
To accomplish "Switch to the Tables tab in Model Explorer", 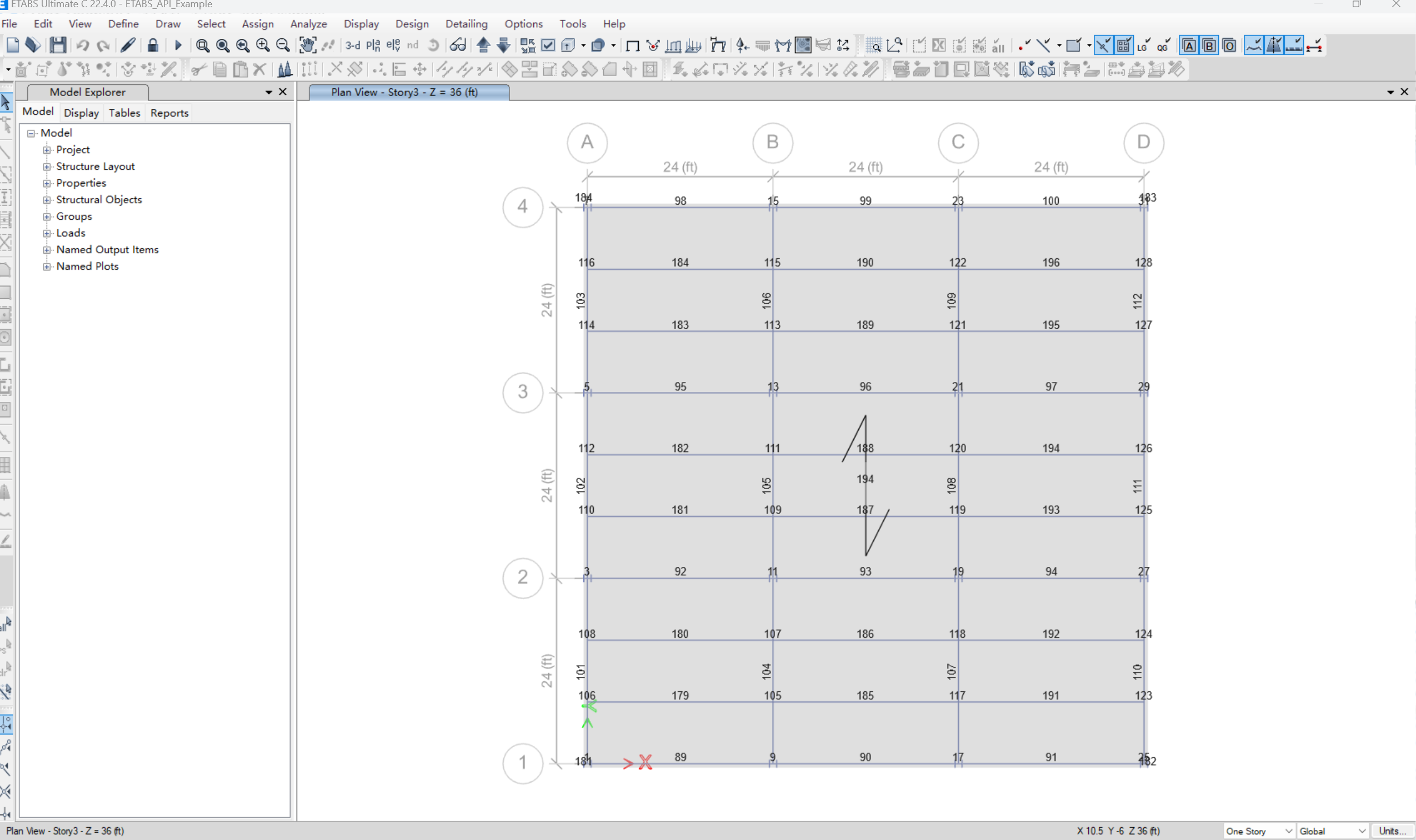I will coord(124,113).
